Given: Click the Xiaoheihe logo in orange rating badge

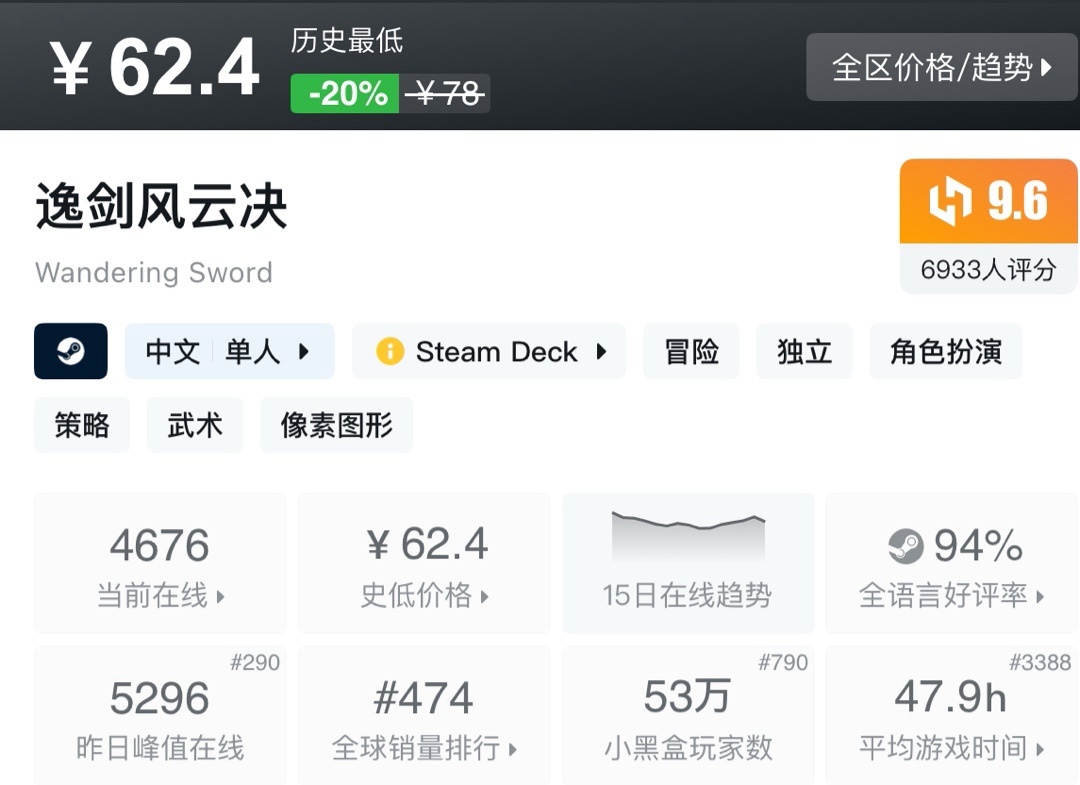Looking at the screenshot, I should click(949, 202).
